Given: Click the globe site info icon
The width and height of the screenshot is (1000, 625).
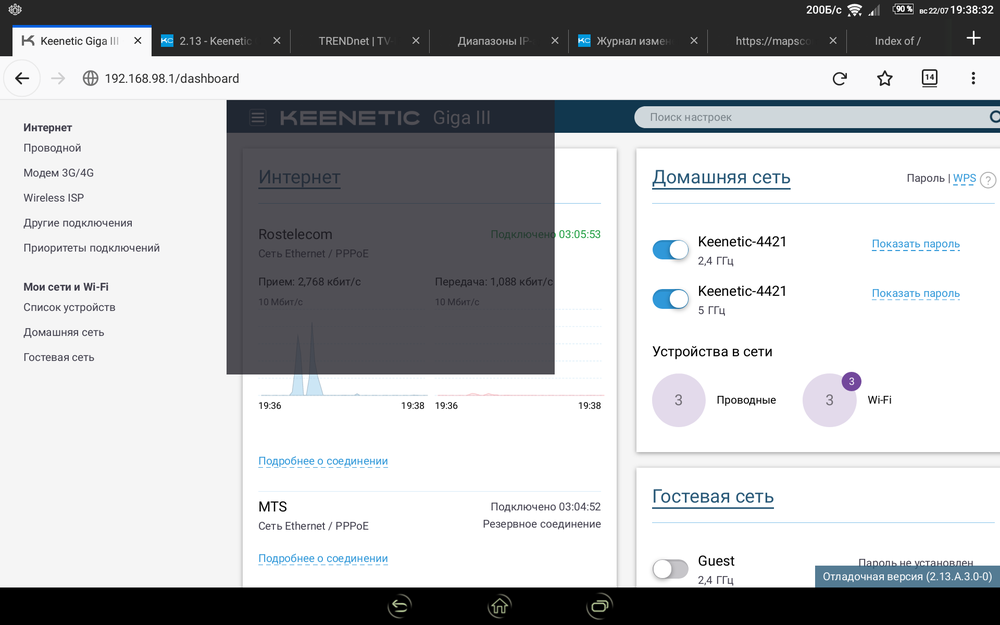Looking at the screenshot, I should tap(91, 78).
